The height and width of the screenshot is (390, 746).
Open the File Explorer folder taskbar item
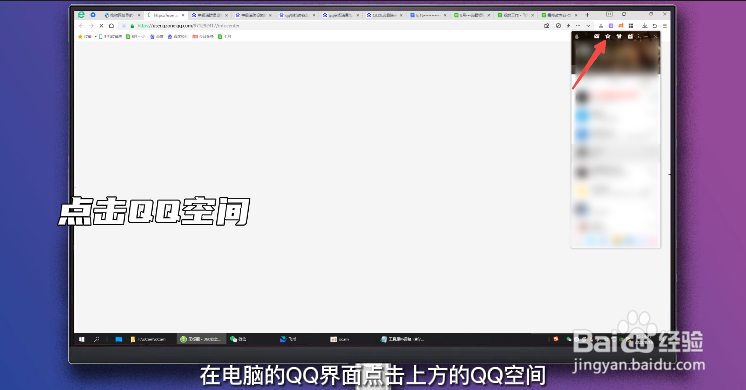[x=148, y=339]
